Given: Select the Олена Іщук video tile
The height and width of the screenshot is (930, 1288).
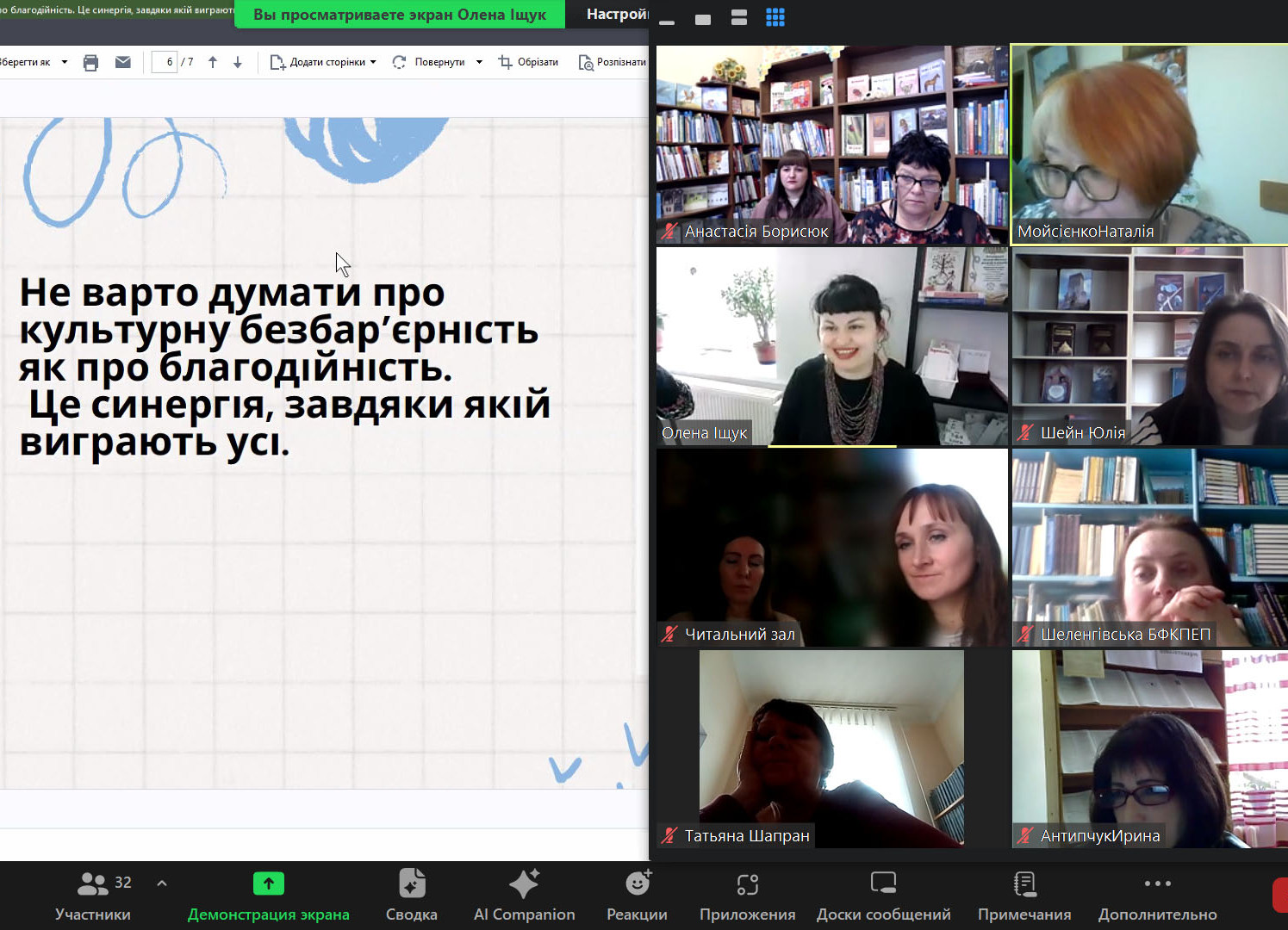Looking at the screenshot, I should (x=832, y=346).
